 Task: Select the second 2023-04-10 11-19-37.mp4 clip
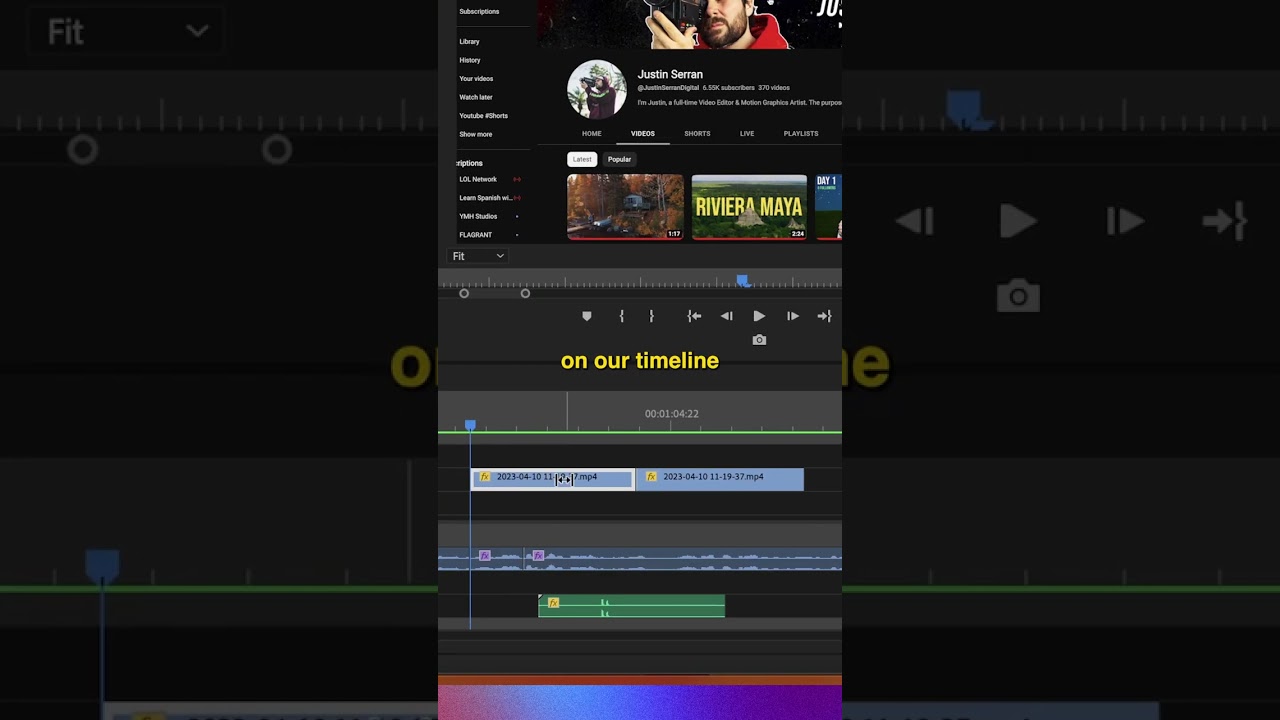pyautogui.click(x=719, y=478)
